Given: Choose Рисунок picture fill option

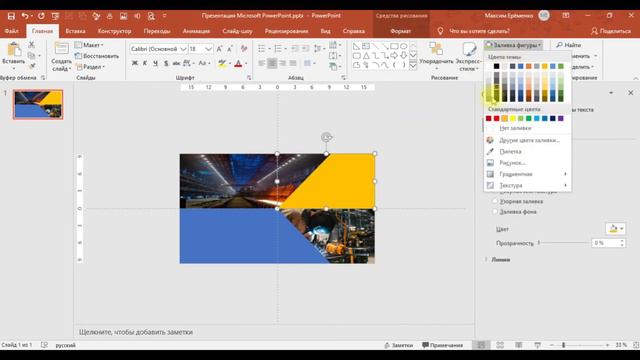Looking at the screenshot, I should point(512,163).
